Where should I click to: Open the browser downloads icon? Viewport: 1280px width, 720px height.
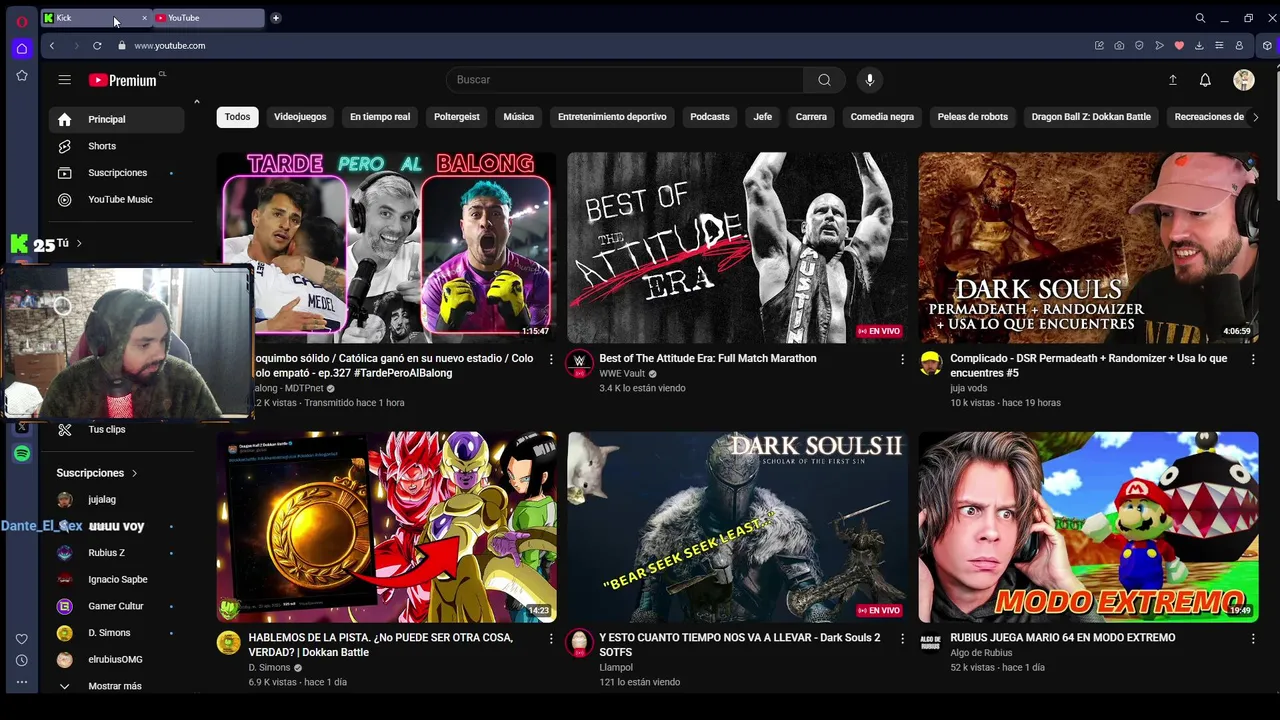pos(1199,46)
